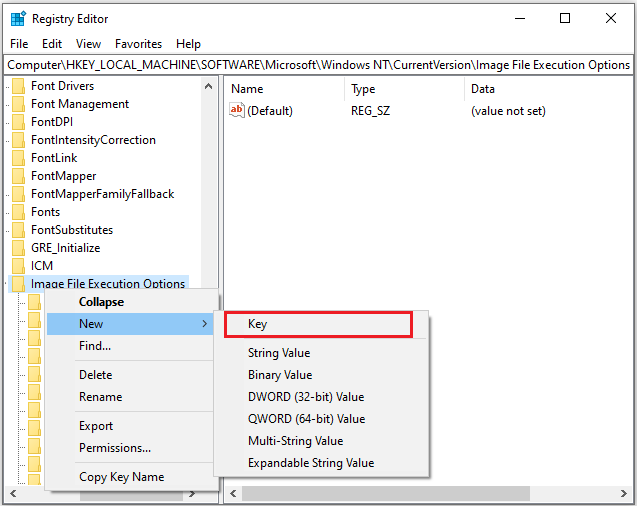This screenshot has width=637, height=506.
Task: Select the Font Drivers tree key
Action: point(63,86)
